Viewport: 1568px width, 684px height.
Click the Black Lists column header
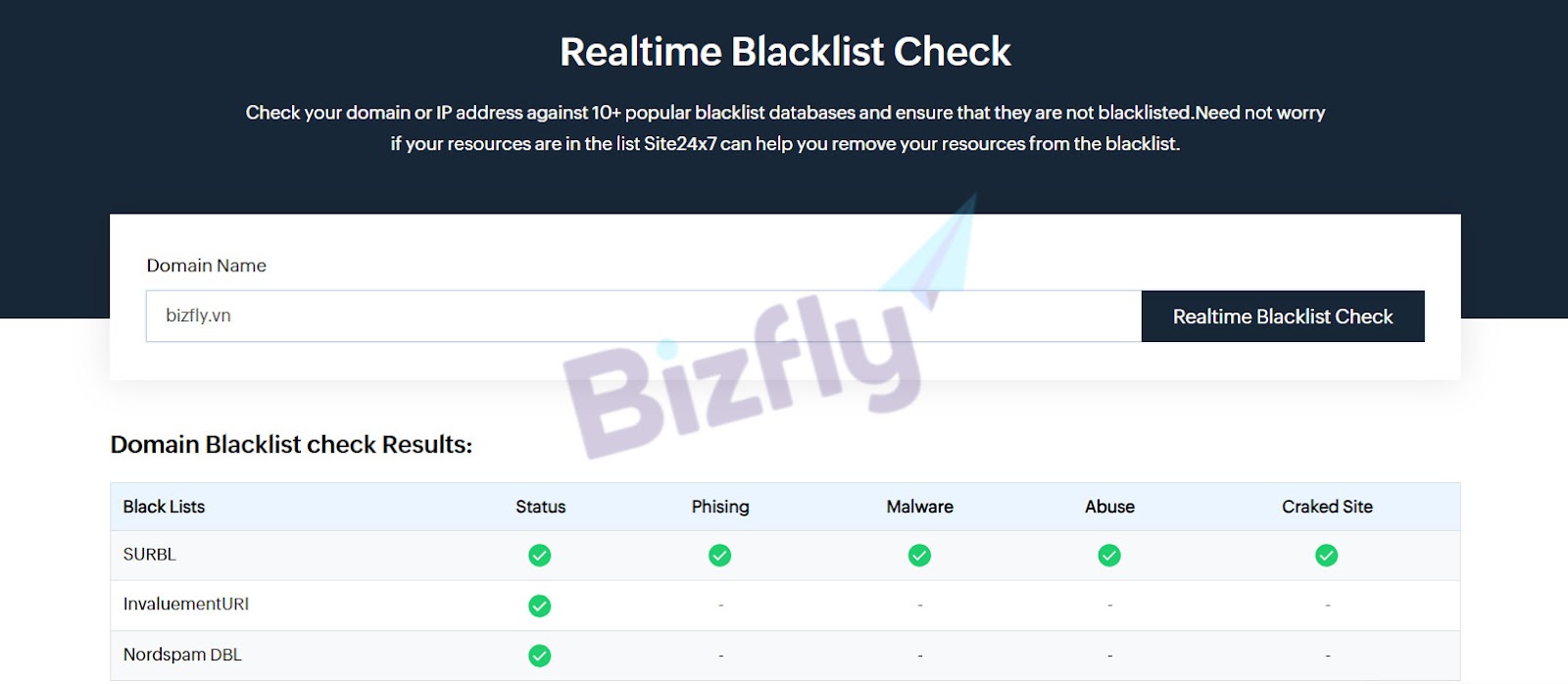[x=164, y=507]
